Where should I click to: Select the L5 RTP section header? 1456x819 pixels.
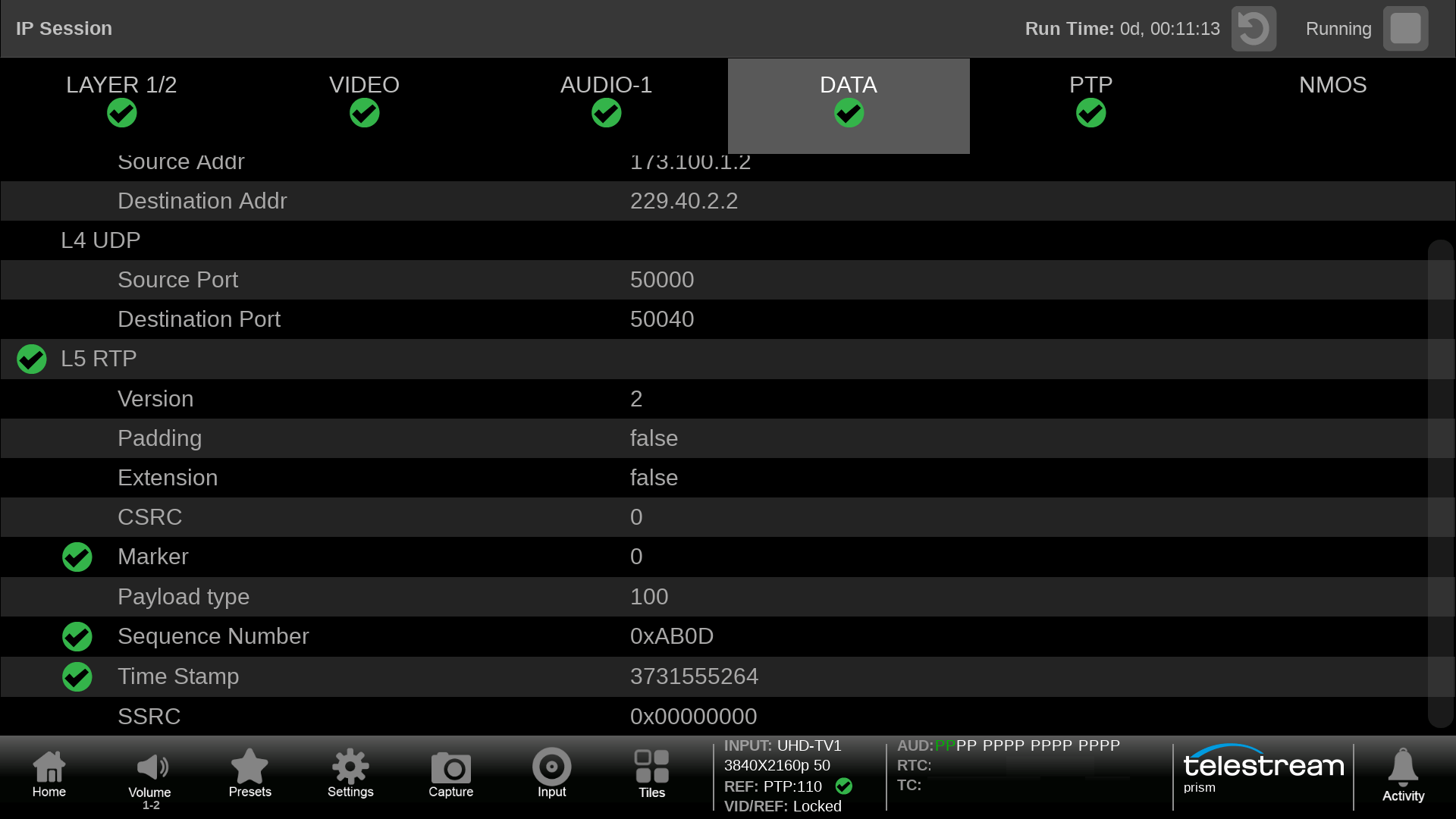99,359
